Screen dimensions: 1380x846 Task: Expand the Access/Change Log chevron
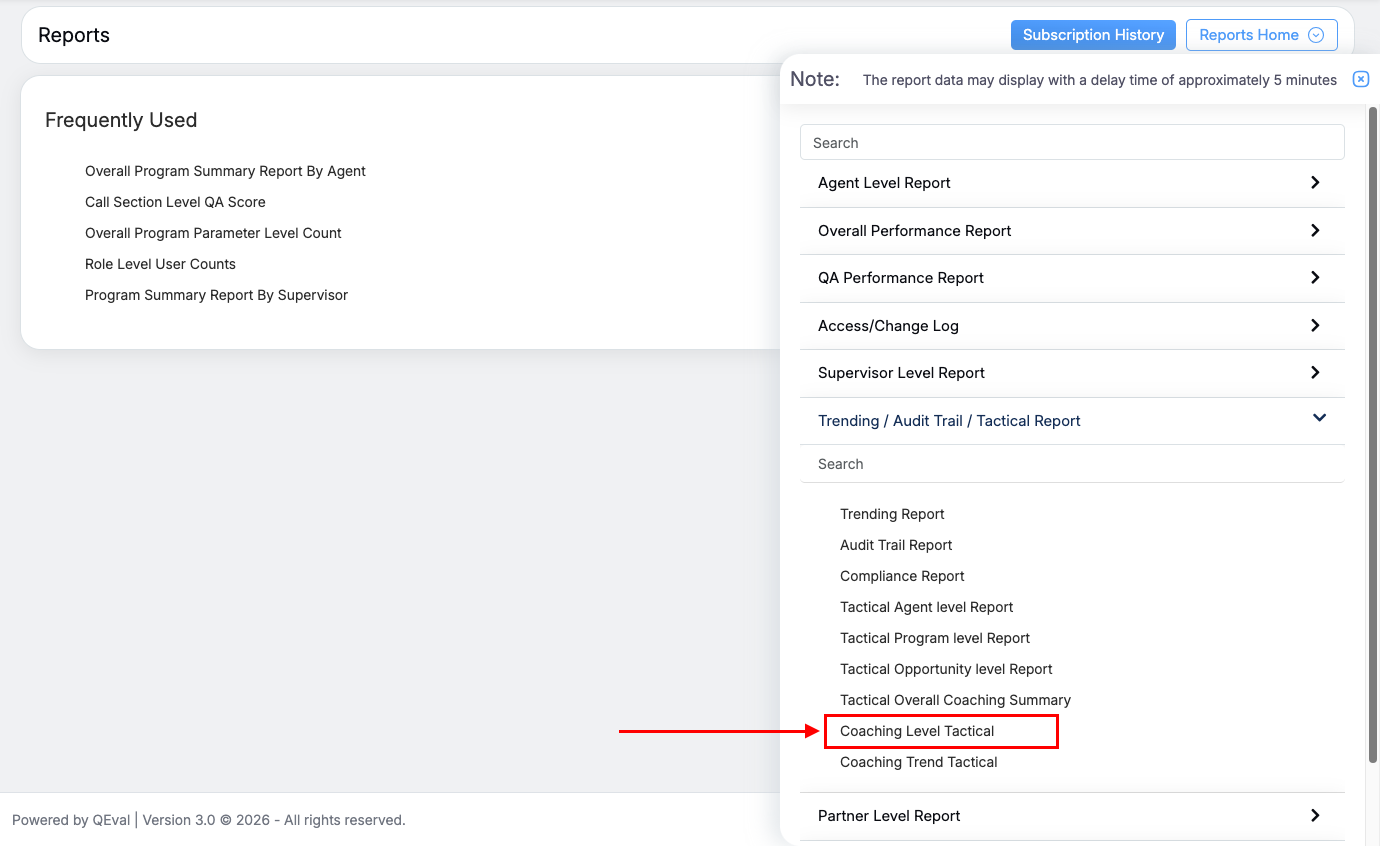[1314, 326]
